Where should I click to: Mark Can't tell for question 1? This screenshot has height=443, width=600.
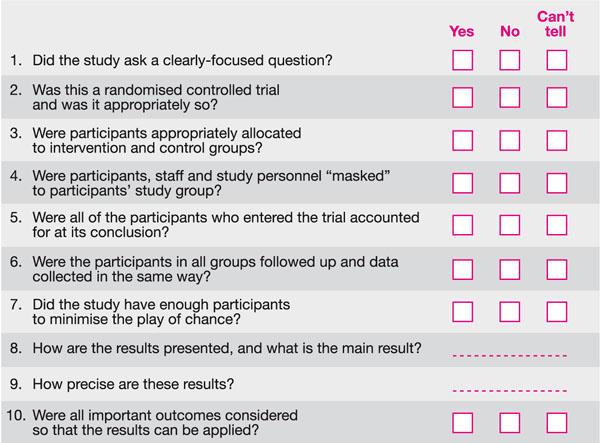557,61
